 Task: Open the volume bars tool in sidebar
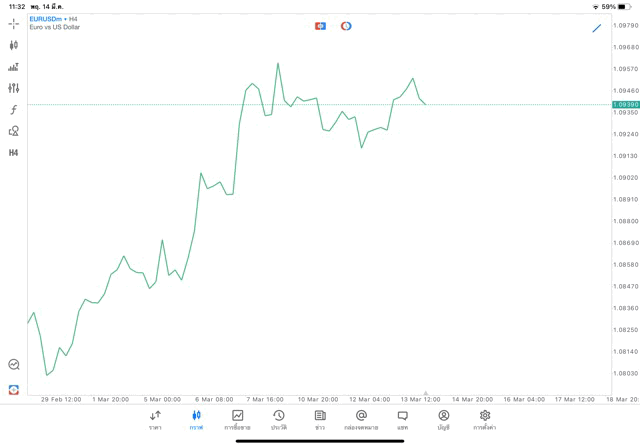pos(13,67)
